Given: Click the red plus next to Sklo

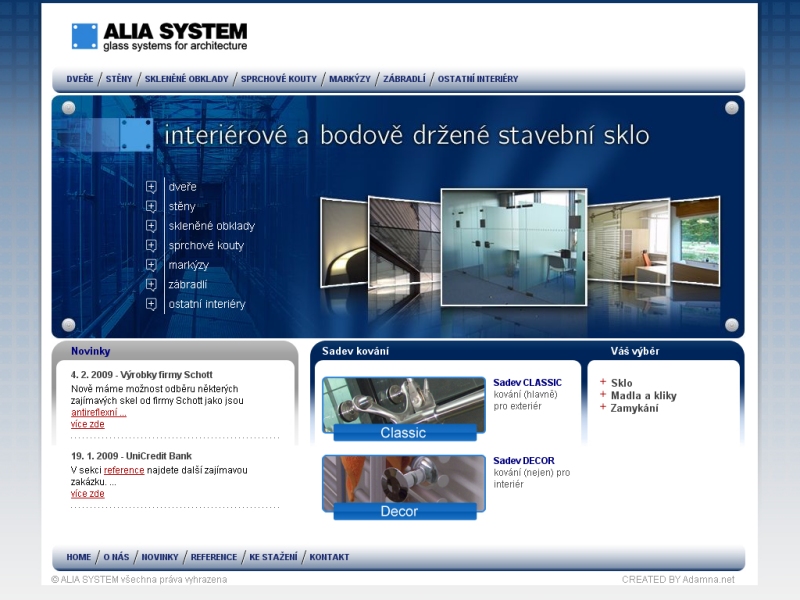Looking at the screenshot, I should click(x=603, y=382).
